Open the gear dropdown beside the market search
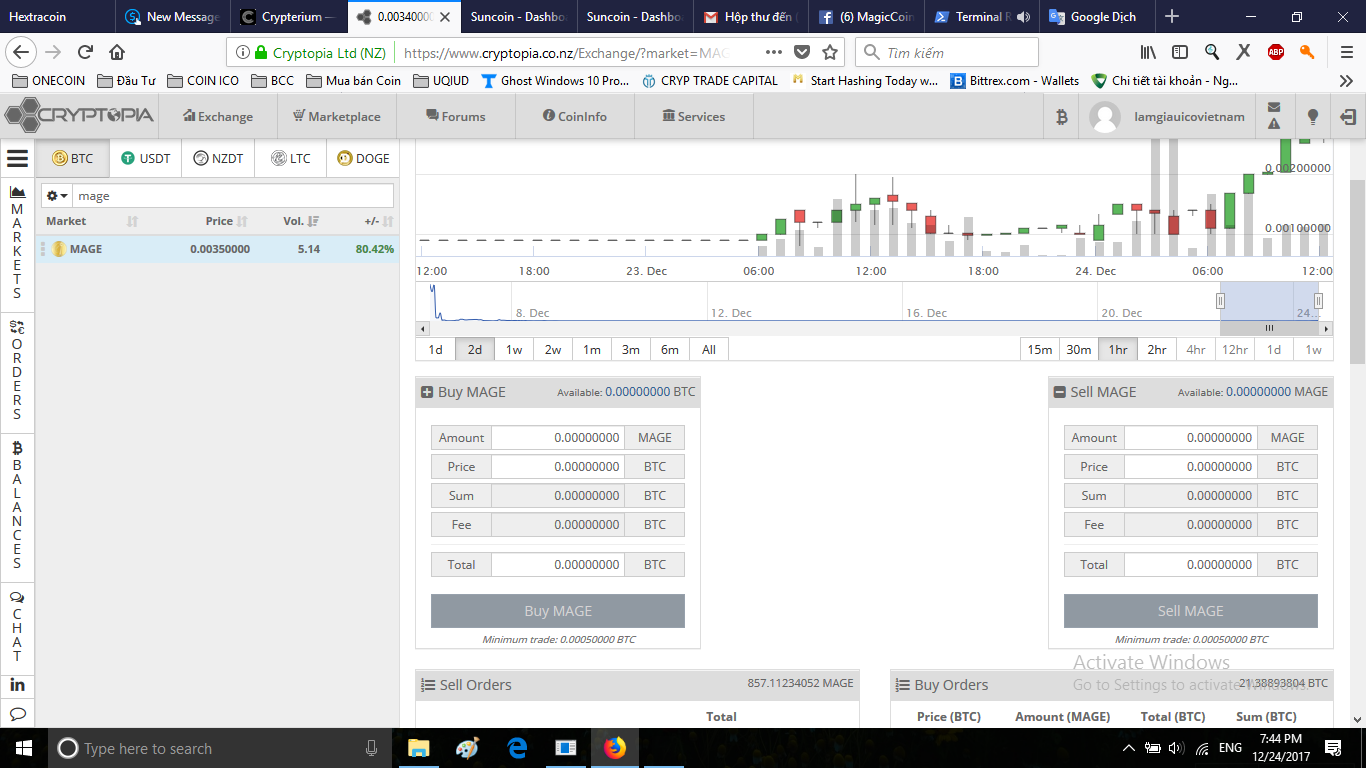Image resolution: width=1366 pixels, height=768 pixels. pyautogui.click(x=57, y=196)
